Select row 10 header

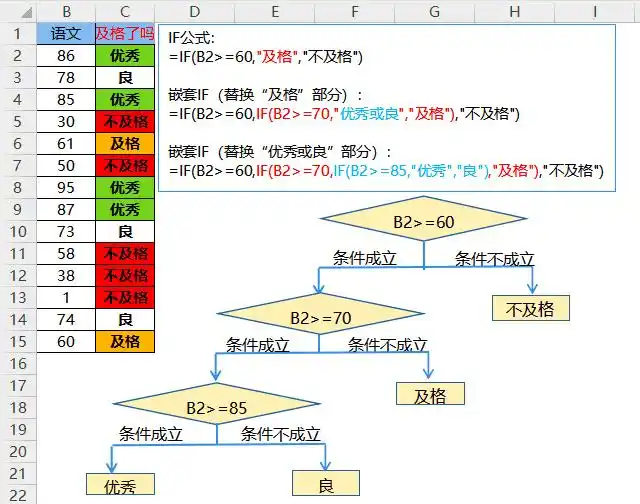tap(18, 232)
